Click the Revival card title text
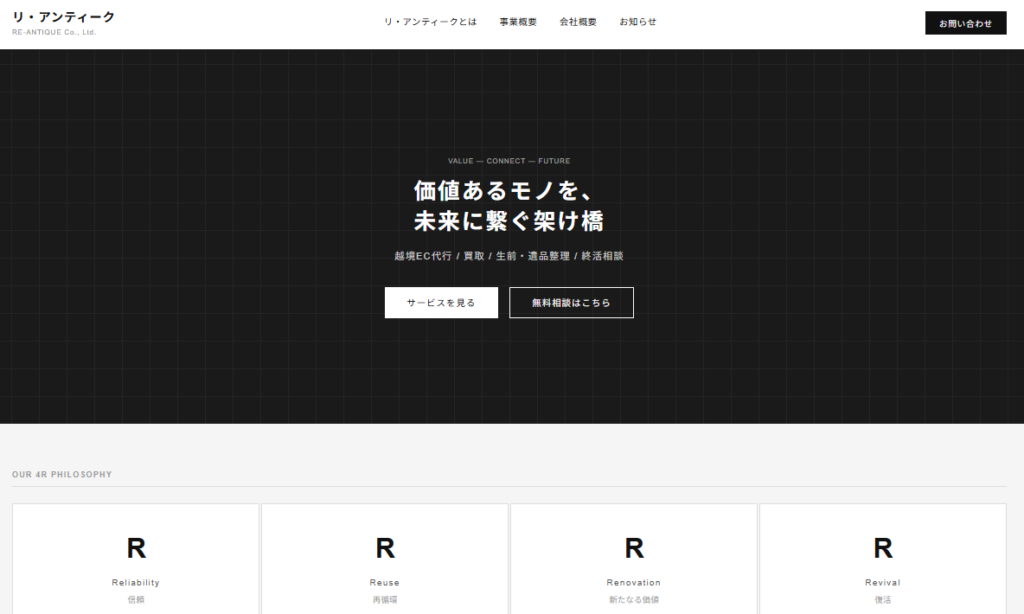This screenshot has height=614, width=1024. [883, 582]
